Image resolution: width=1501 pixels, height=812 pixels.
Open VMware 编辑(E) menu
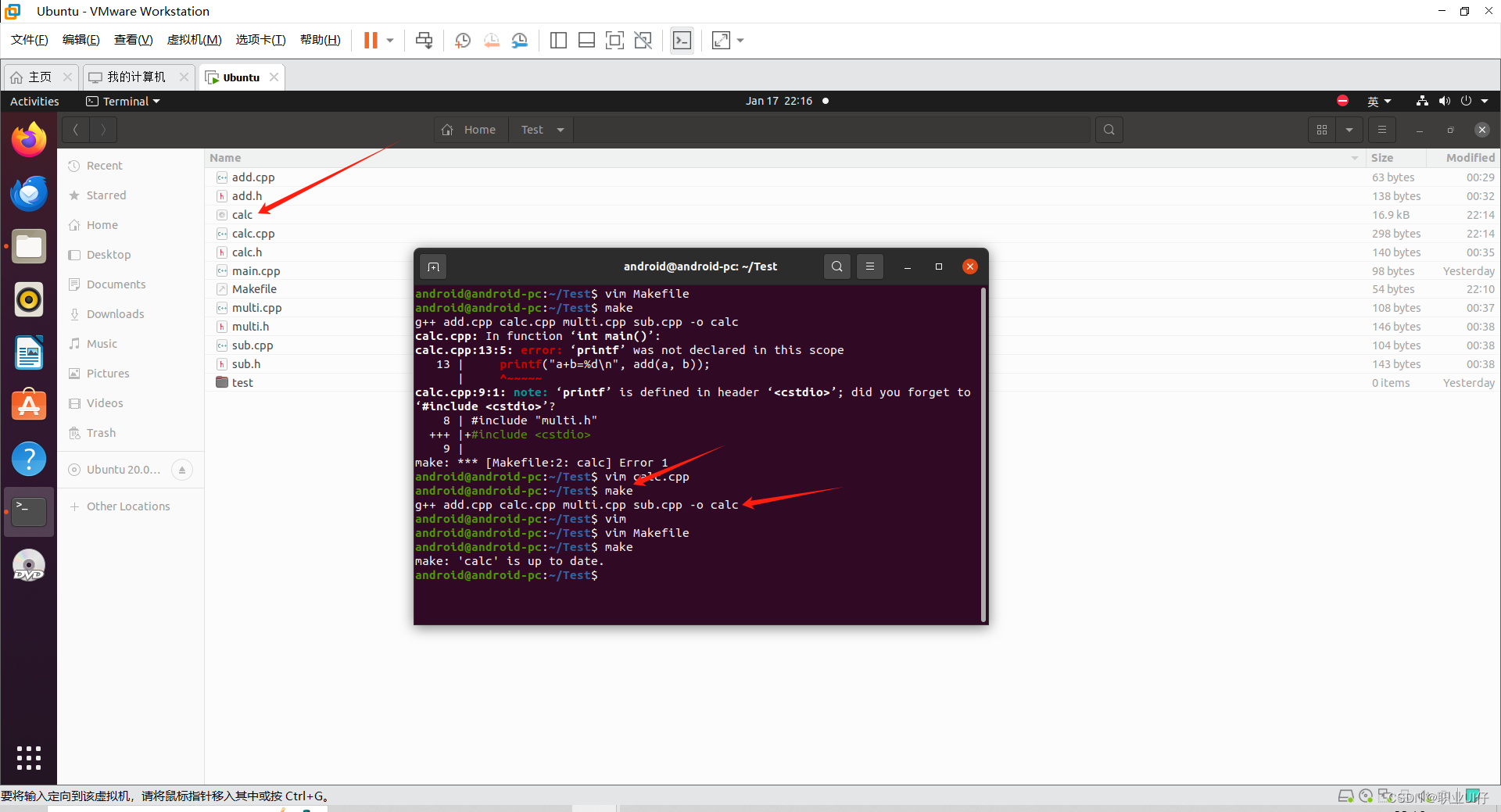coord(81,40)
